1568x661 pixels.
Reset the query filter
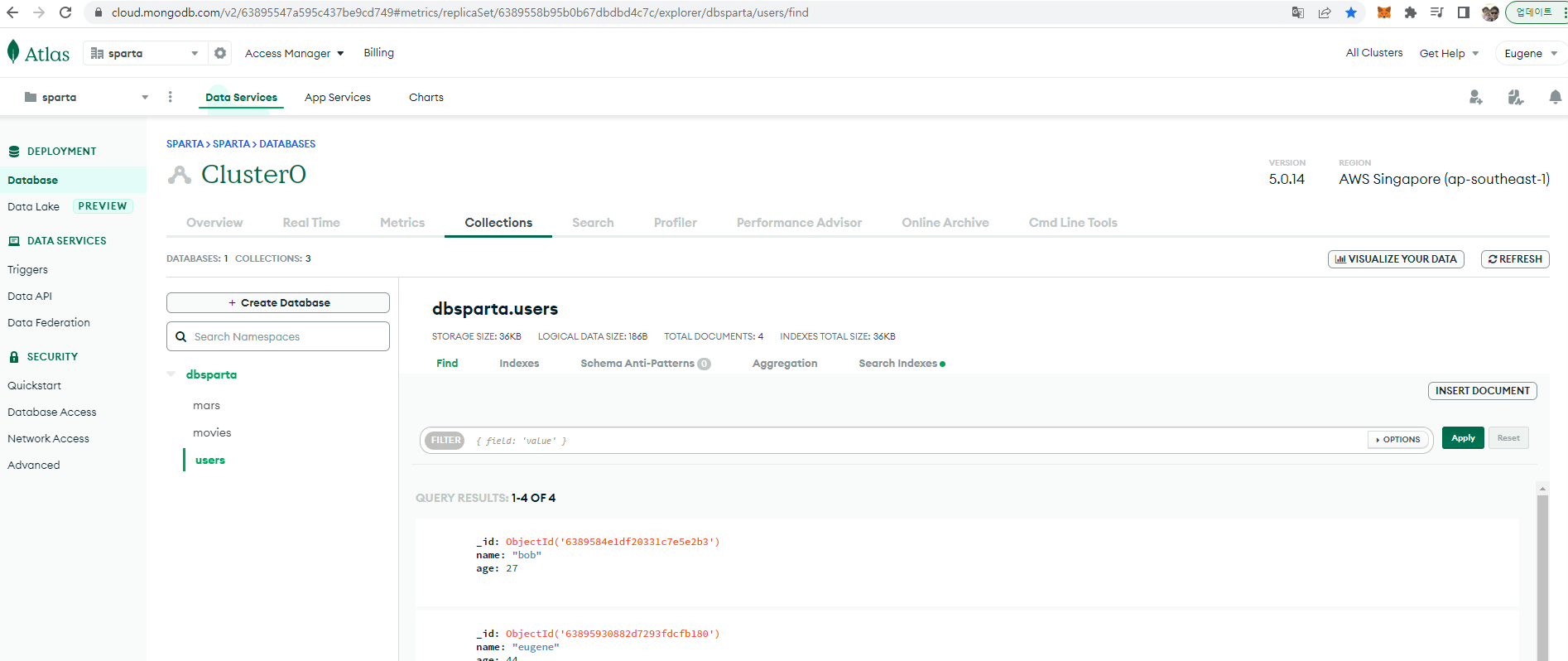[x=1508, y=438]
